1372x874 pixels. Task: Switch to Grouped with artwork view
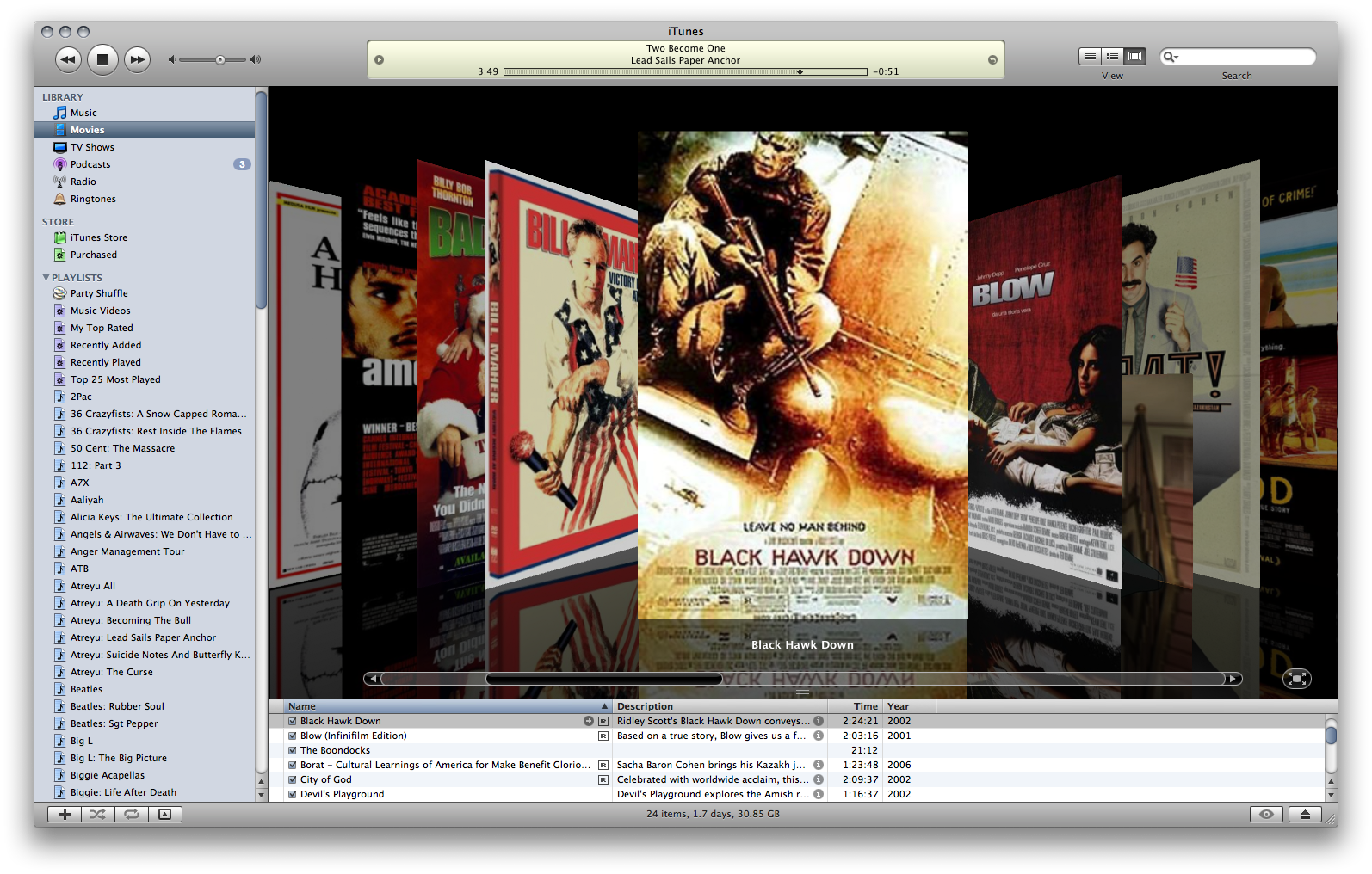point(1113,56)
